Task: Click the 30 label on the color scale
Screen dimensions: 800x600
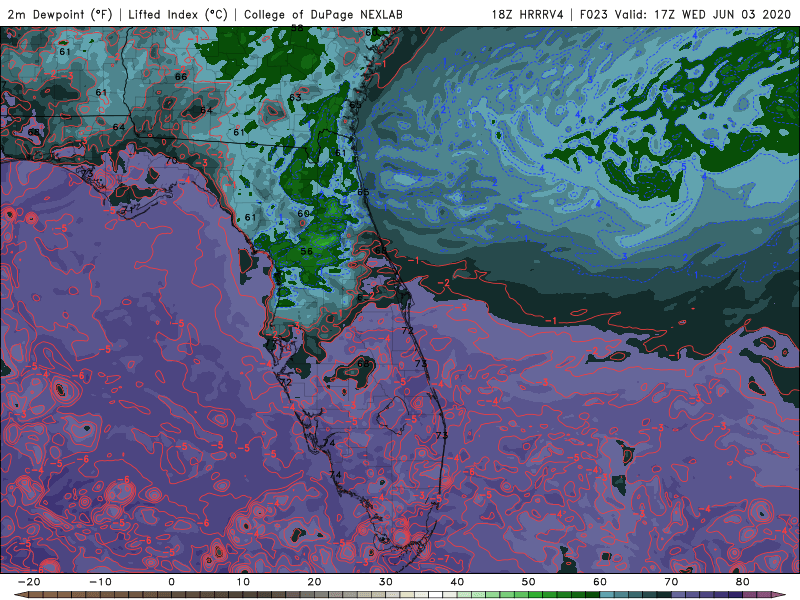Action: (386, 582)
